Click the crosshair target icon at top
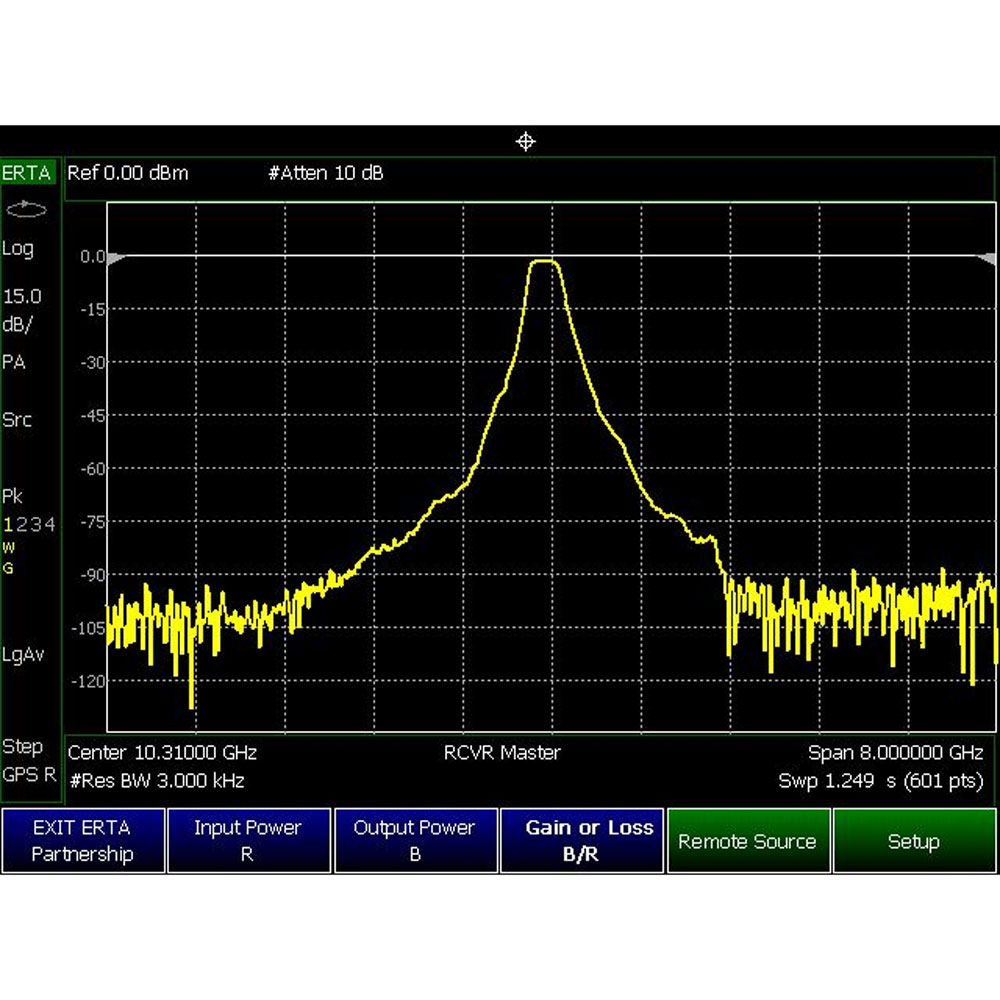Image resolution: width=1000 pixels, height=1000 pixels. click(526, 142)
